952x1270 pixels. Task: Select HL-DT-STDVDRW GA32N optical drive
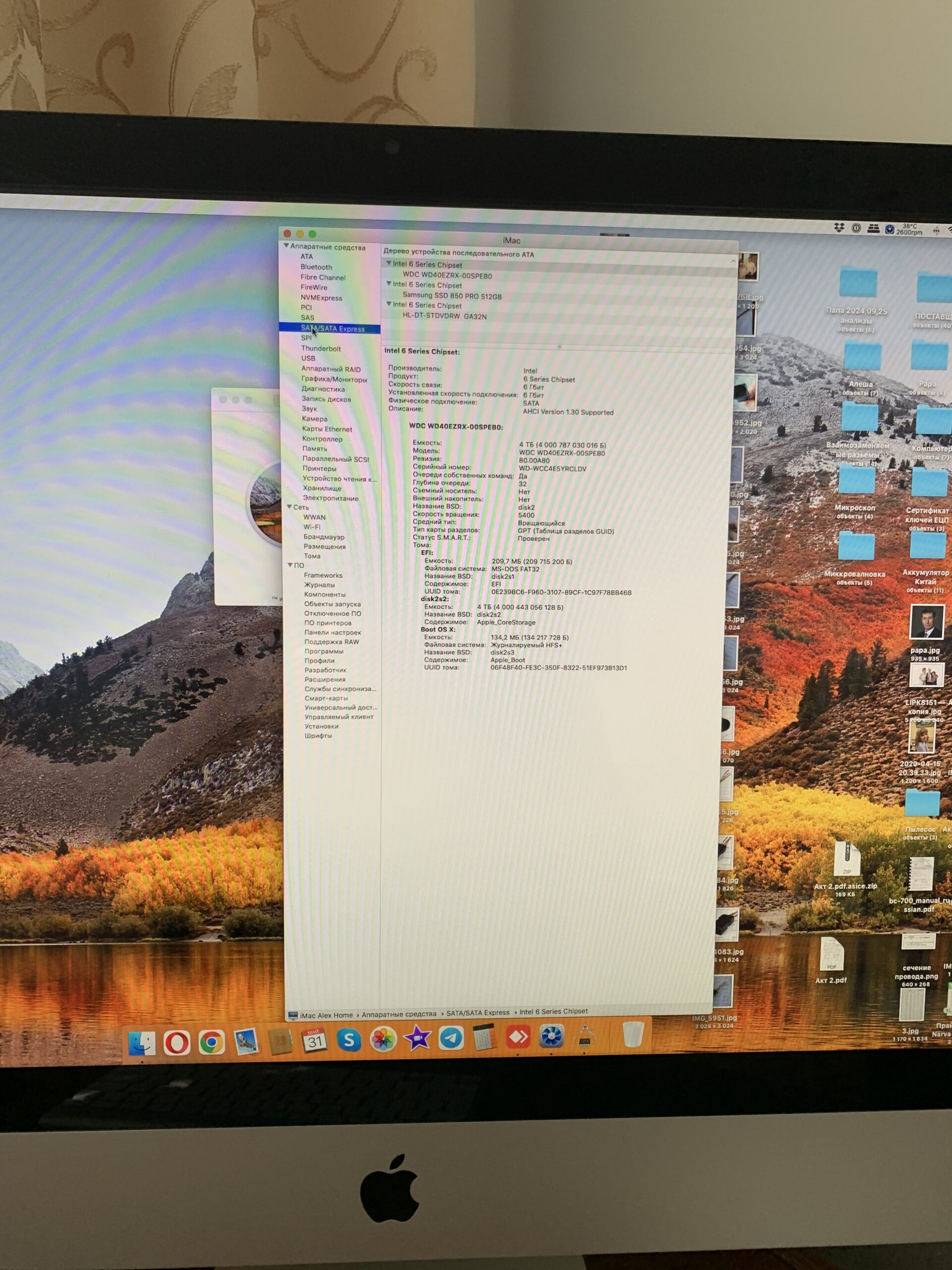444,316
